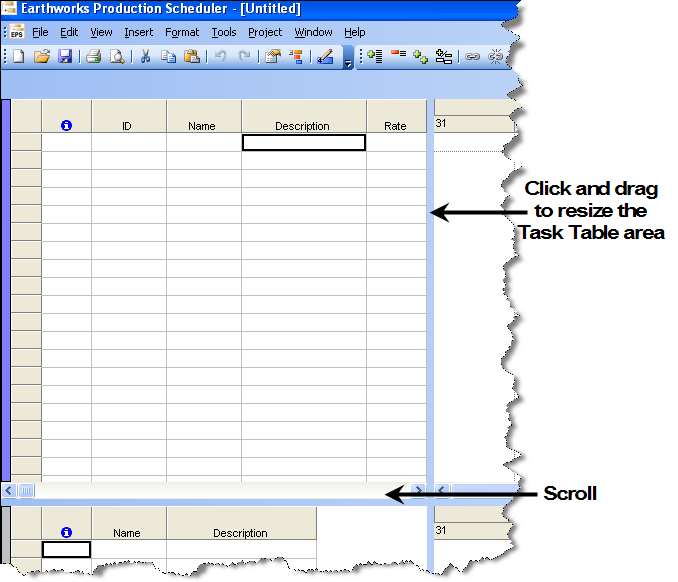Save the schedule with the floppy disk icon
Screen dimensions: 678x582
(x=65, y=57)
